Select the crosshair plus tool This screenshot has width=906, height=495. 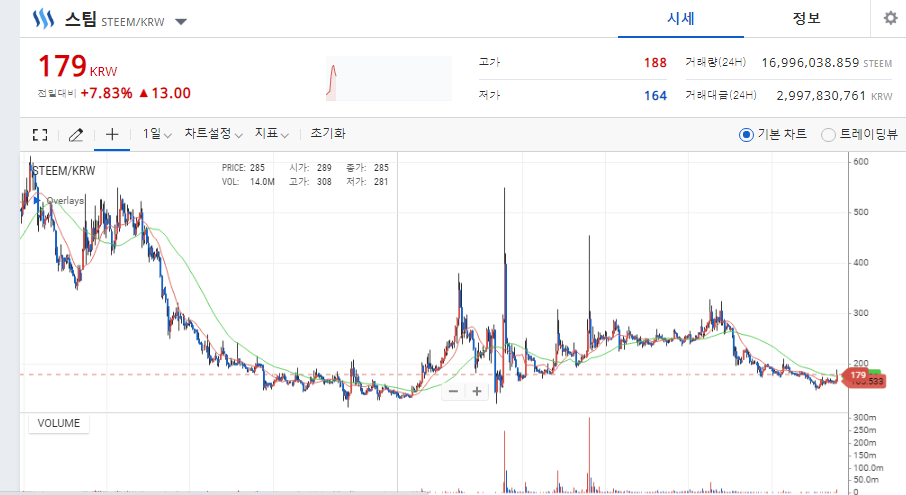[x=112, y=135]
